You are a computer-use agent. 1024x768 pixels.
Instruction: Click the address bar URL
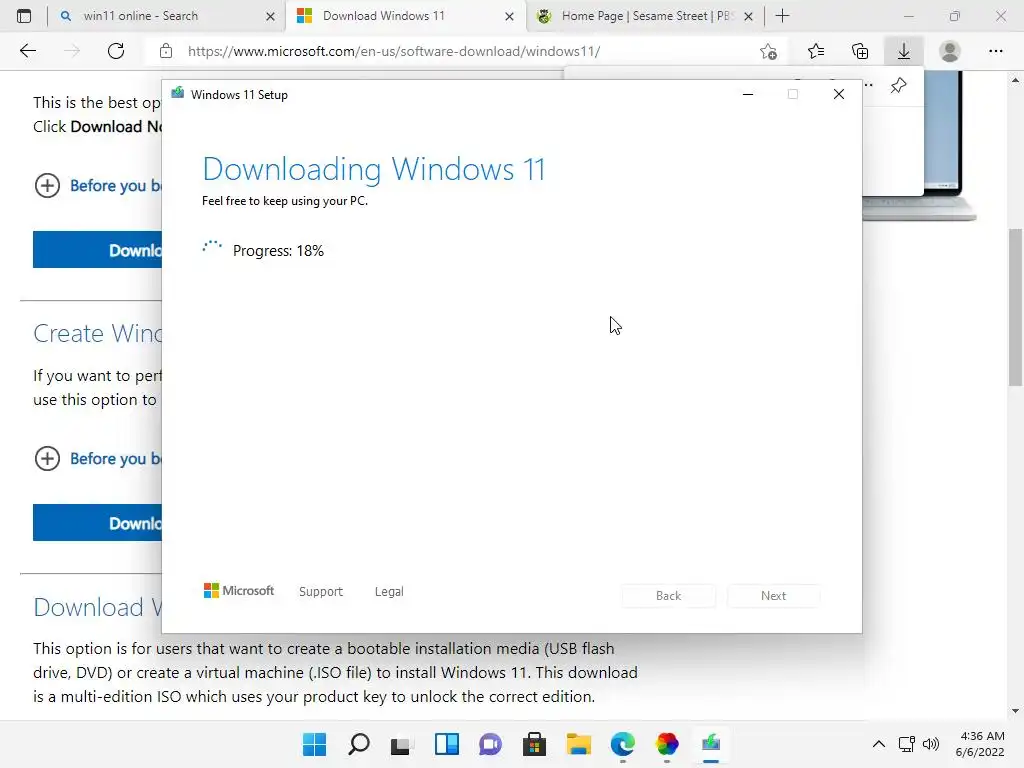pos(394,51)
